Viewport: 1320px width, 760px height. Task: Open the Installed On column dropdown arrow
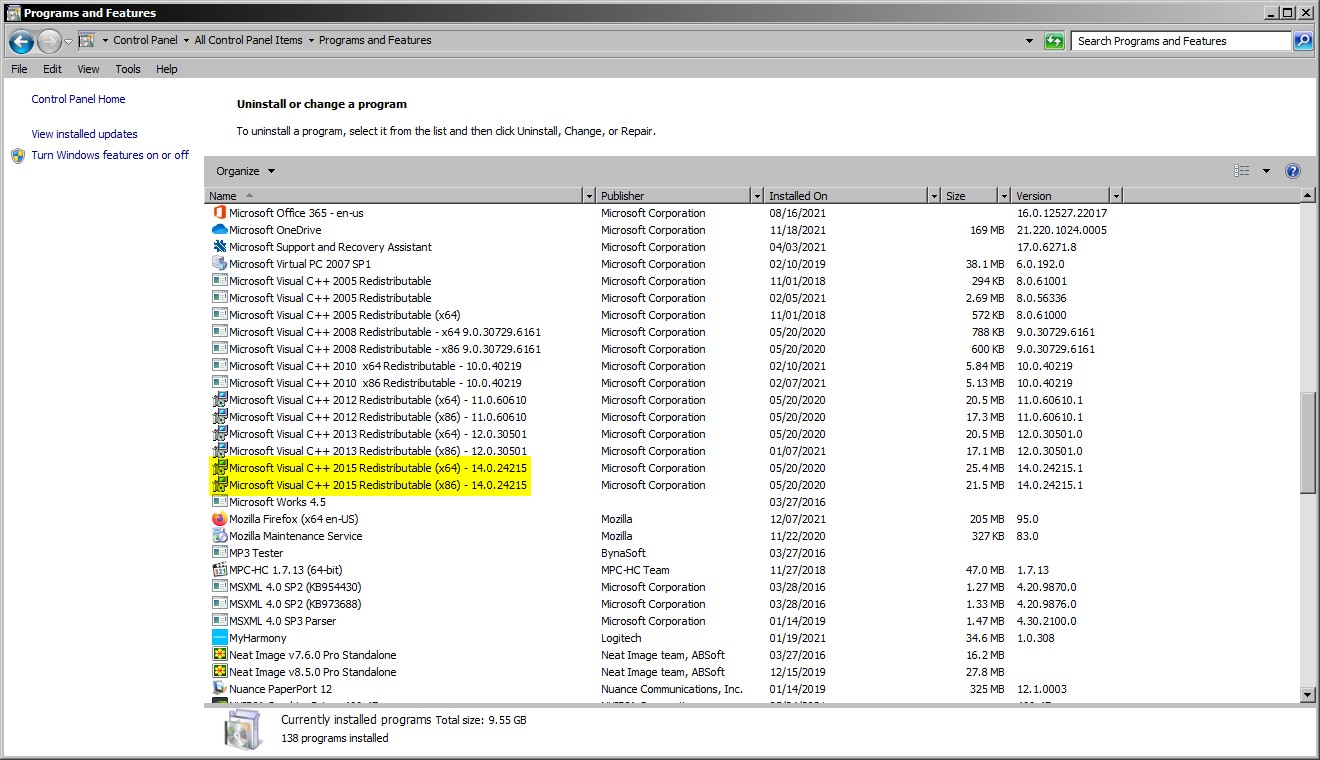934,196
